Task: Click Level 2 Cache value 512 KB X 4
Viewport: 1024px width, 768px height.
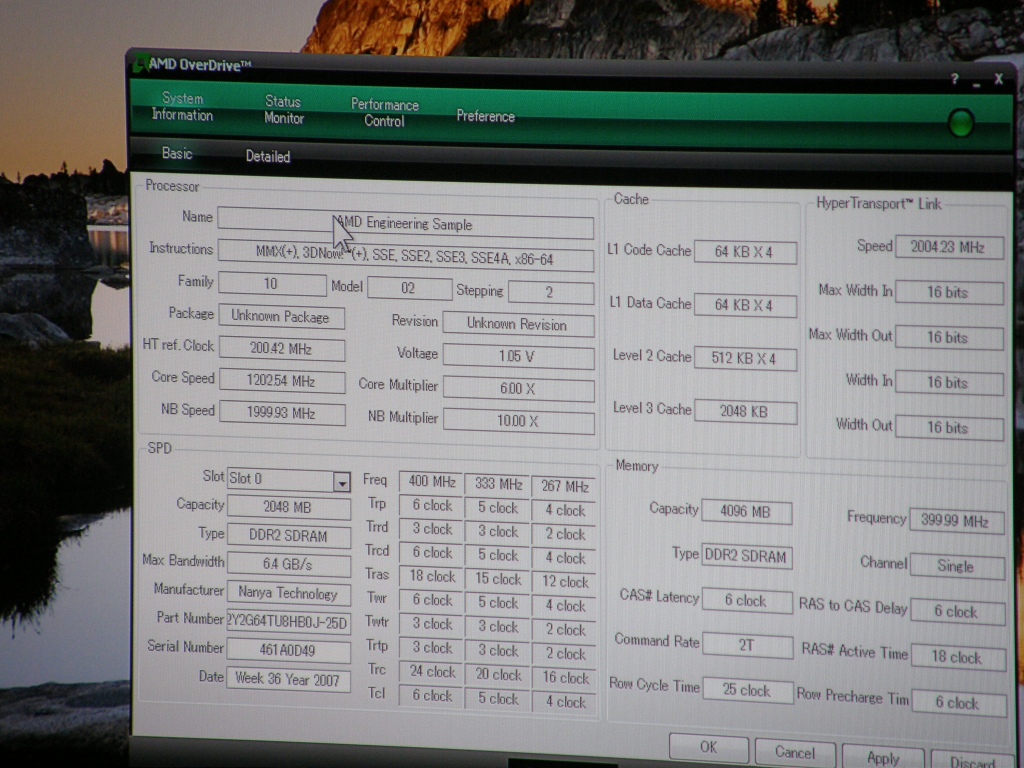Action: click(745, 359)
